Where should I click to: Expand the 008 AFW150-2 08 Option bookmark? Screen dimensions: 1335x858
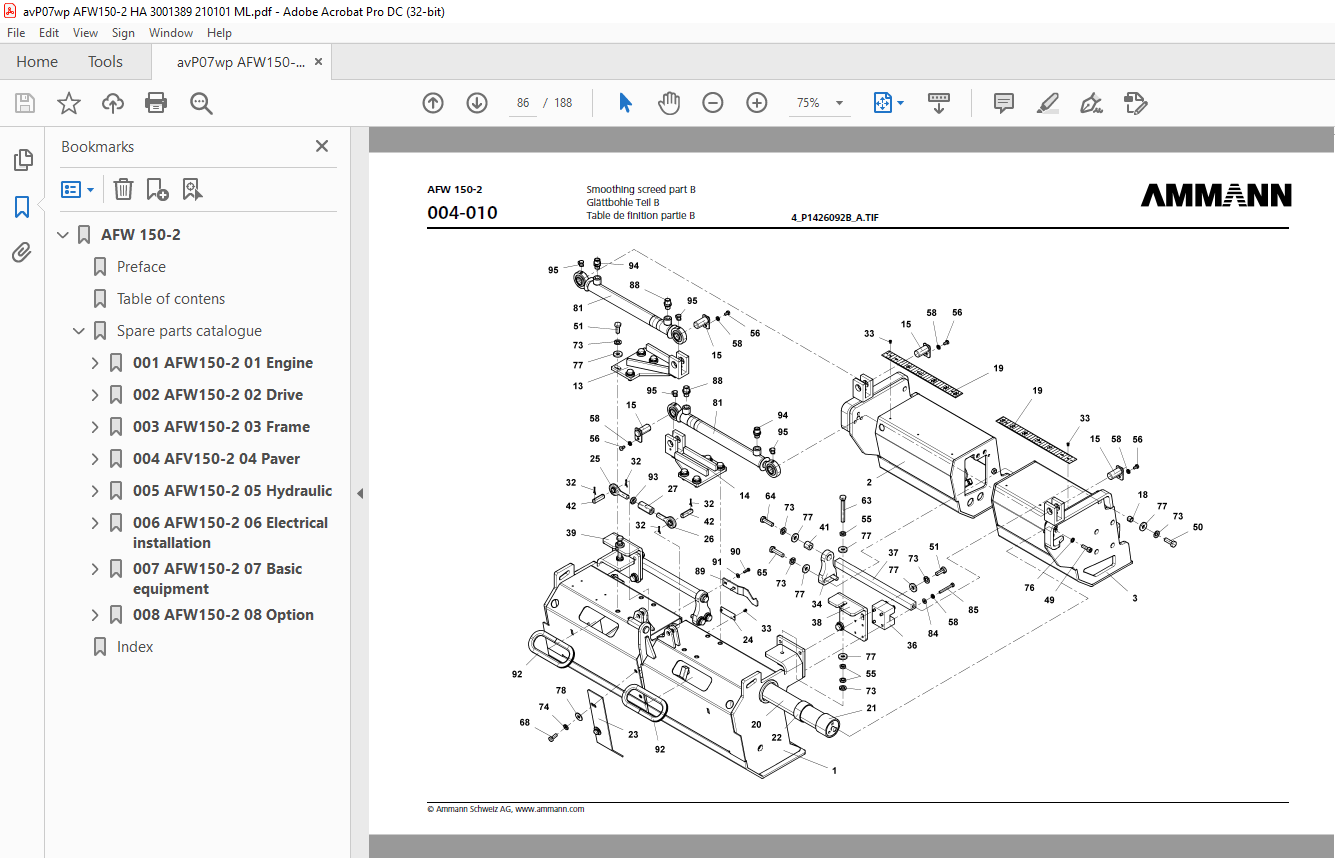coord(96,615)
